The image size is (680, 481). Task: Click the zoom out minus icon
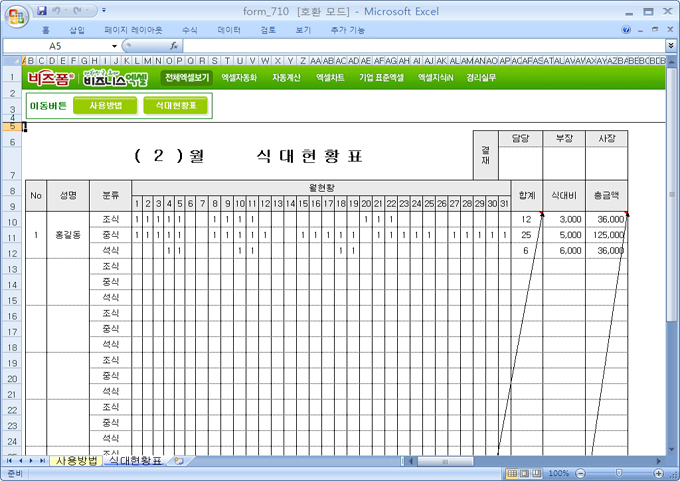pyautogui.click(x=578, y=473)
